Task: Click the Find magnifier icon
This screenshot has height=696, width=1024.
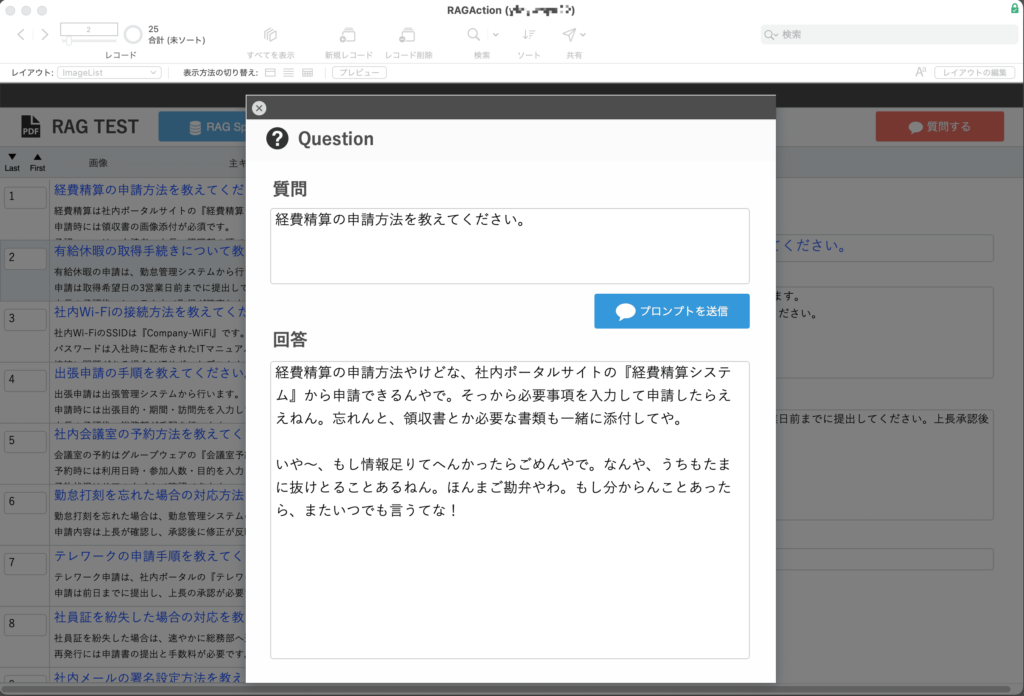Action: point(473,35)
